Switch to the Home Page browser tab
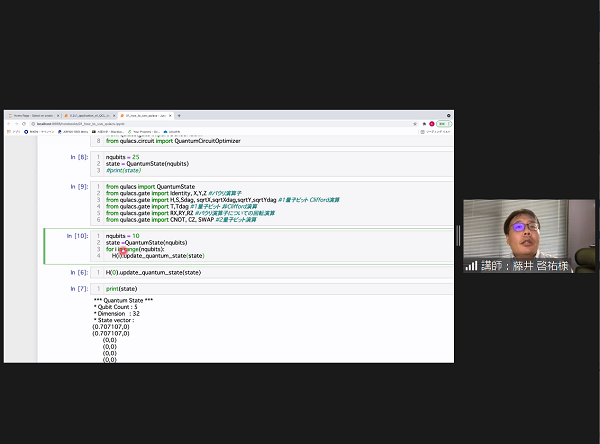Screen dimensions: 600x444 click(x=33, y=116)
